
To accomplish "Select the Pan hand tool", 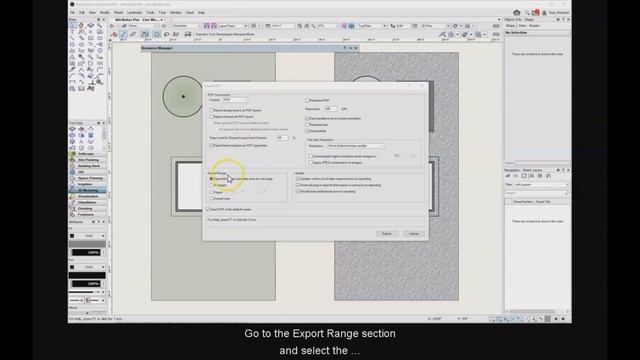I will pos(82,25).
